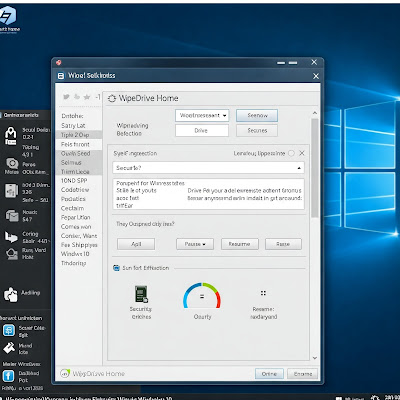The height and width of the screenshot is (400, 400).
Task: Click the thumbs-up icon in the toolbar
Action: (x=77, y=97)
